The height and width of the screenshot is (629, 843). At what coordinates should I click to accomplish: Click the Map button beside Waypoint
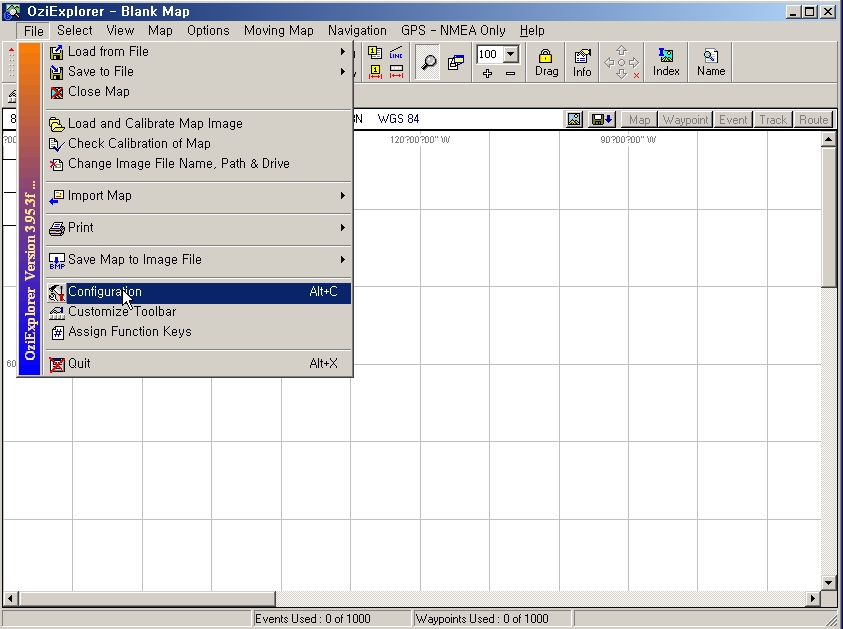pyautogui.click(x=639, y=120)
